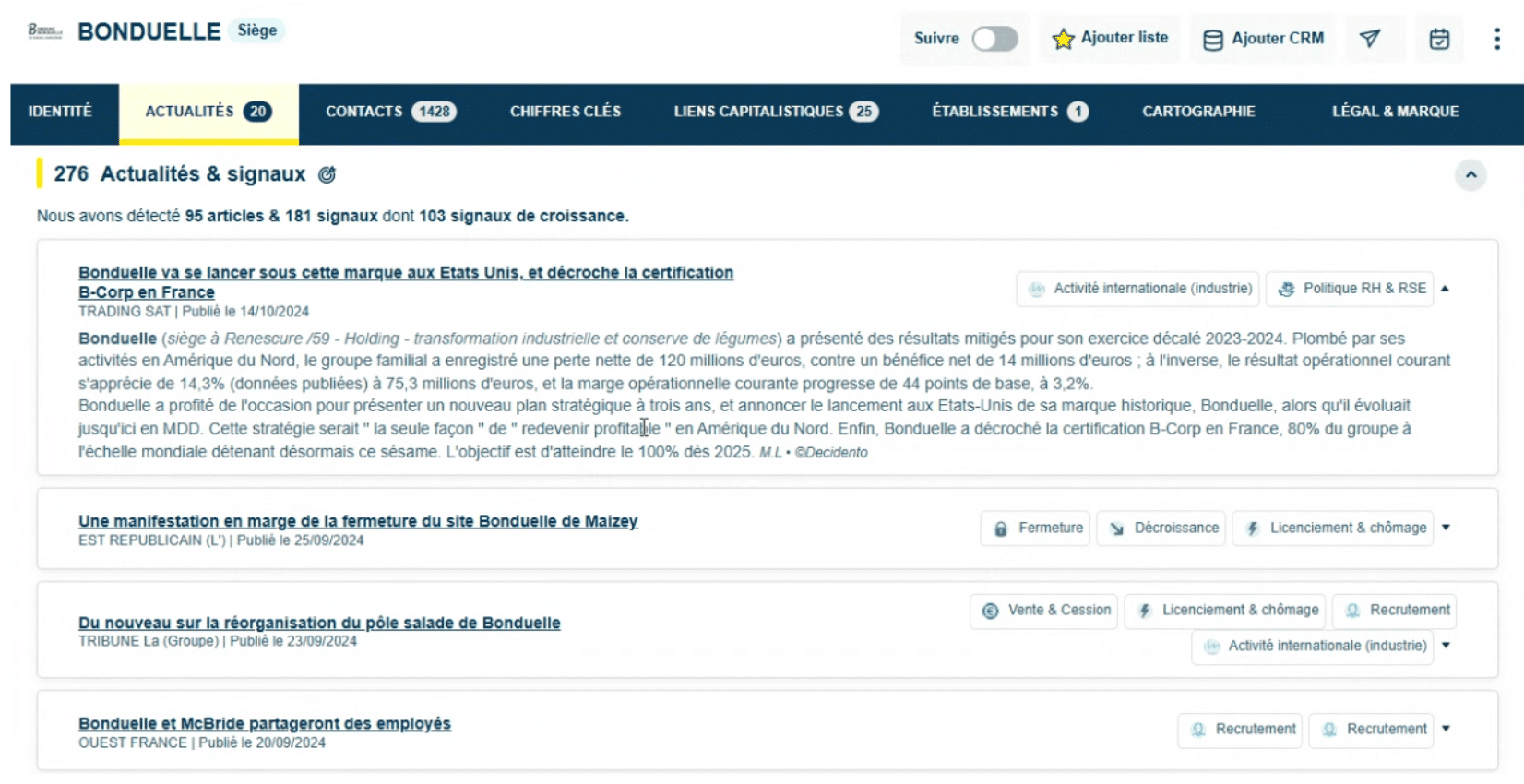Expand the pôle salade reorganisation article
The width and height of the screenshot is (1524, 784).
click(x=1446, y=646)
